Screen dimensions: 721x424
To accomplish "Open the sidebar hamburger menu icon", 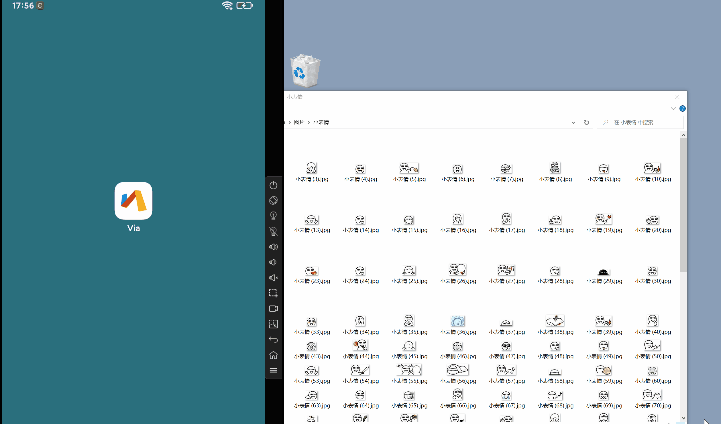I will [273, 370].
